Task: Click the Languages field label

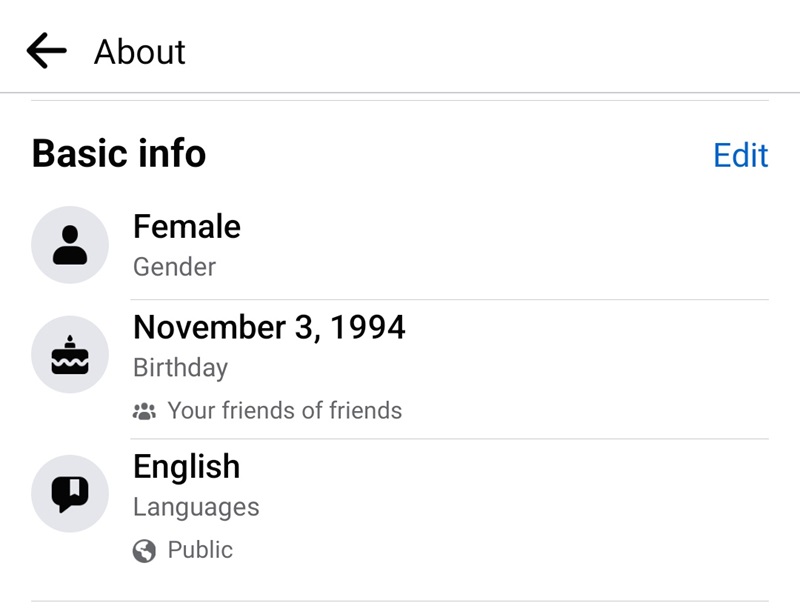Action: pyautogui.click(x=196, y=507)
